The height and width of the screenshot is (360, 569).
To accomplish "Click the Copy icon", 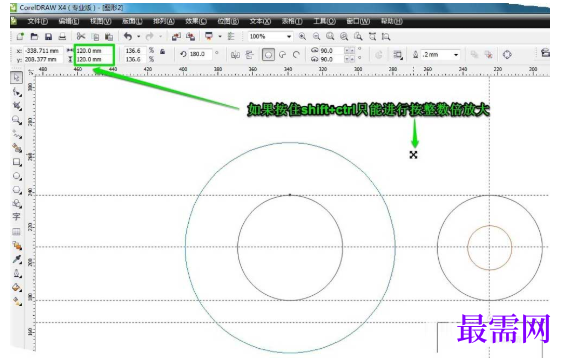I will coord(95,37).
